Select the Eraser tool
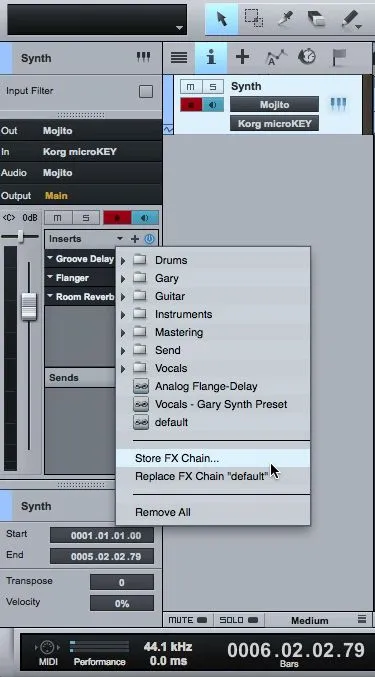 click(317, 19)
